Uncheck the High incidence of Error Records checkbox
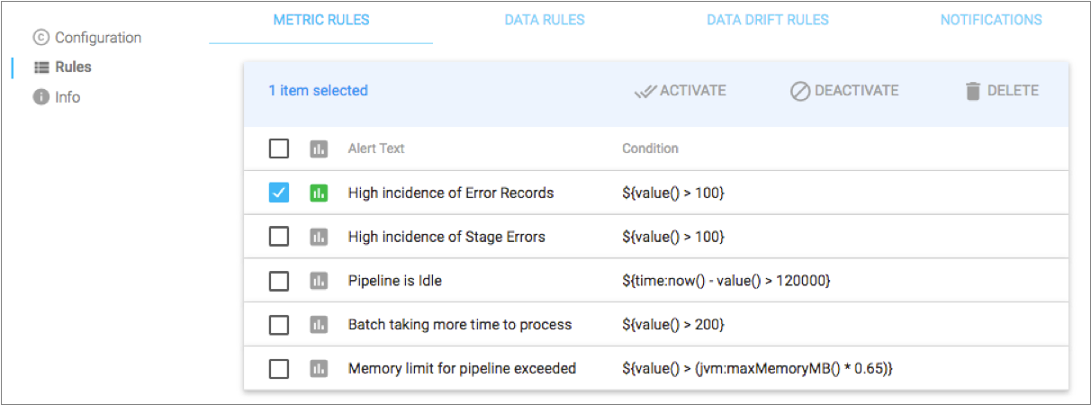Screen dimensions: 1091x405 tap(279, 193)
